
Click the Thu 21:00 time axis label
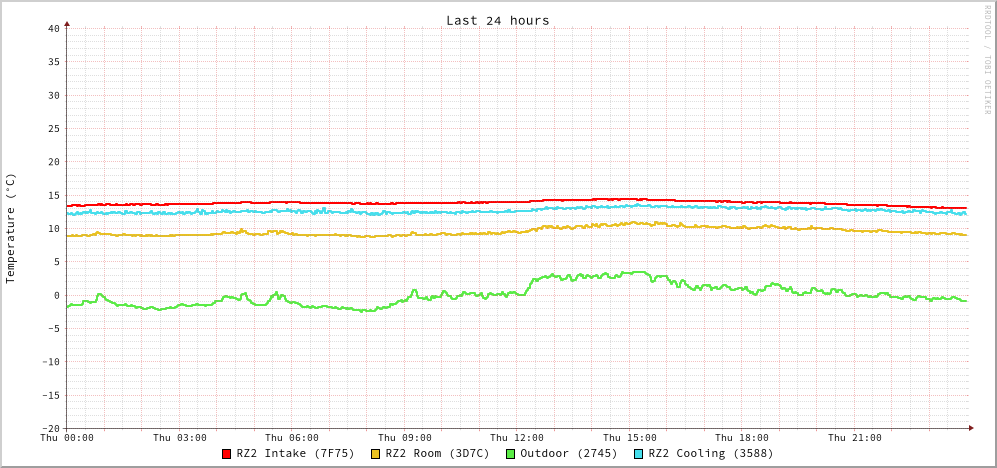855,438
